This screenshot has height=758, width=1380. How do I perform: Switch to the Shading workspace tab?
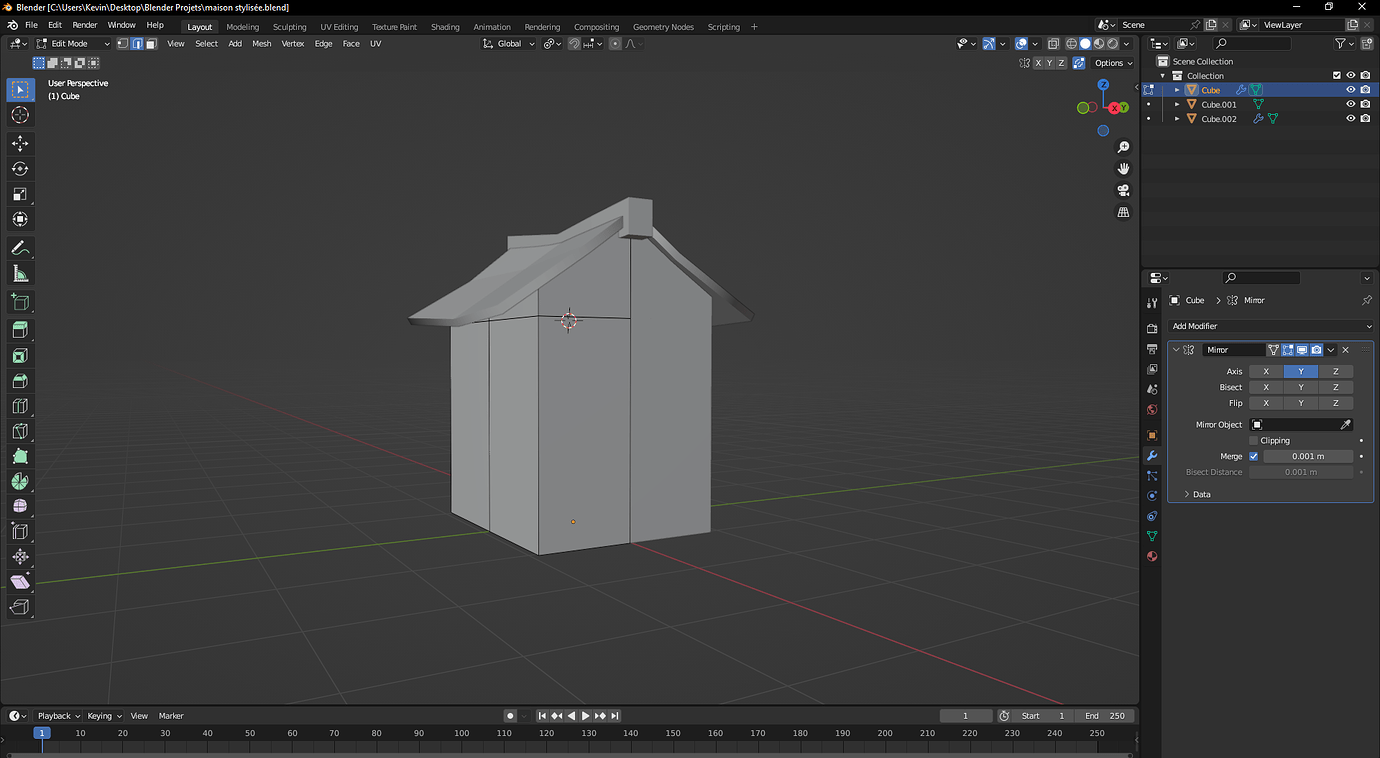point(445,27)
